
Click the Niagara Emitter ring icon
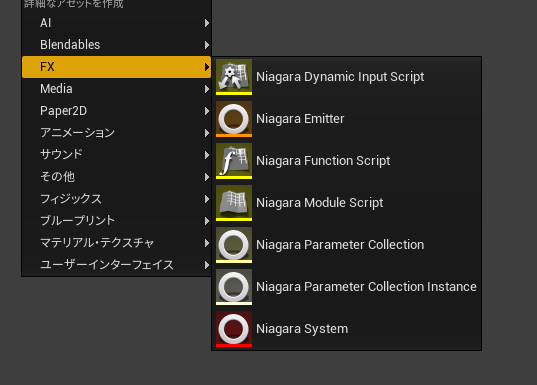[234, 119]
